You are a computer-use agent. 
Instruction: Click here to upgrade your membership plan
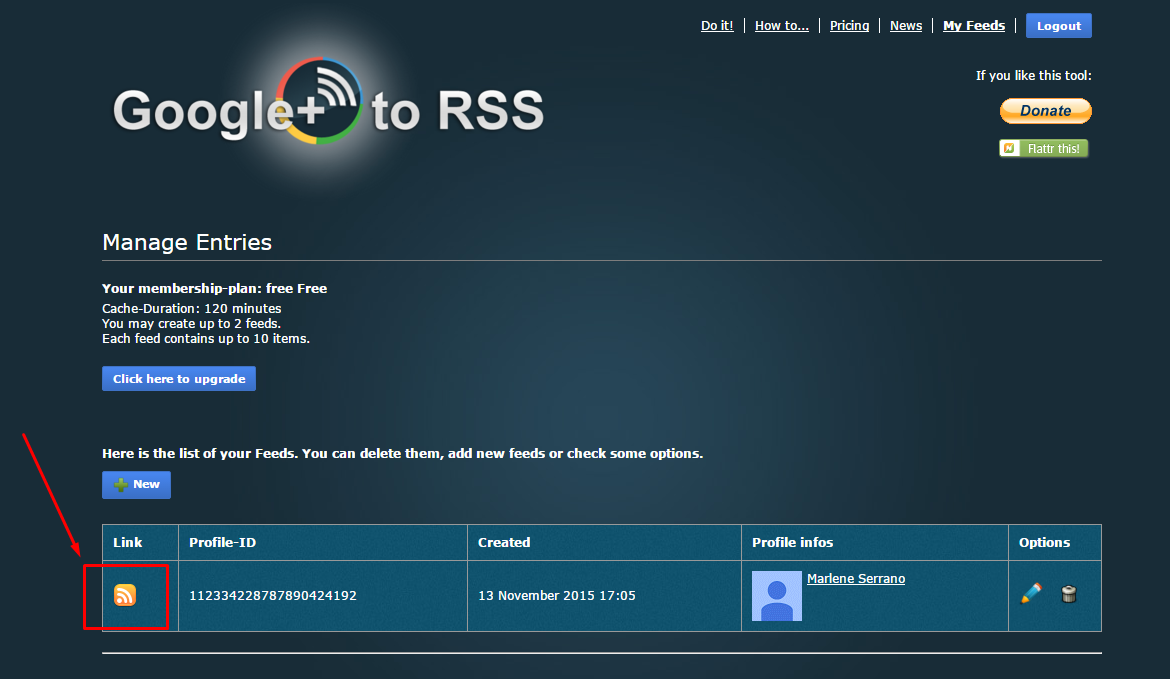point(178,378)
